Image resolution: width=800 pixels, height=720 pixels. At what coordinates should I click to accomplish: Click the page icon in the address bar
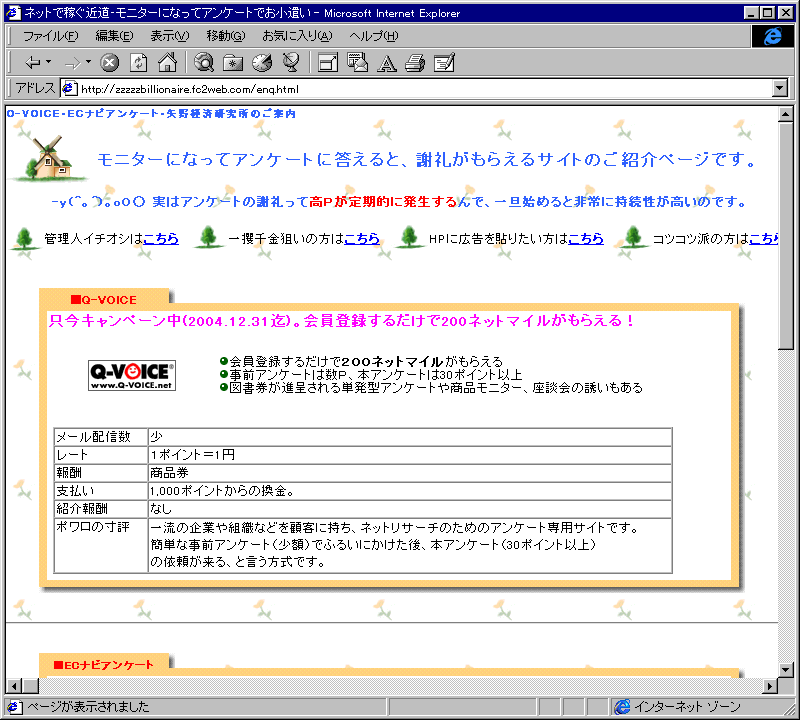(69, 89)
